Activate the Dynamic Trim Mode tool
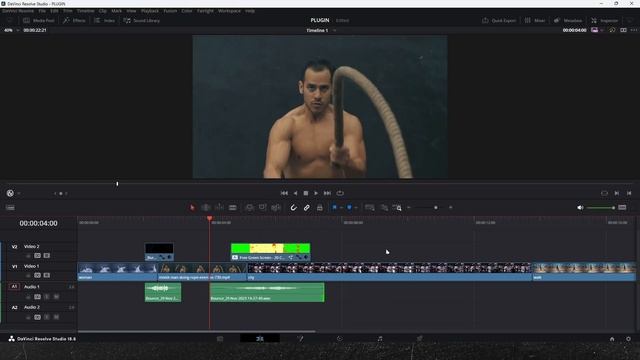640x360 pixels. point(219,208)
